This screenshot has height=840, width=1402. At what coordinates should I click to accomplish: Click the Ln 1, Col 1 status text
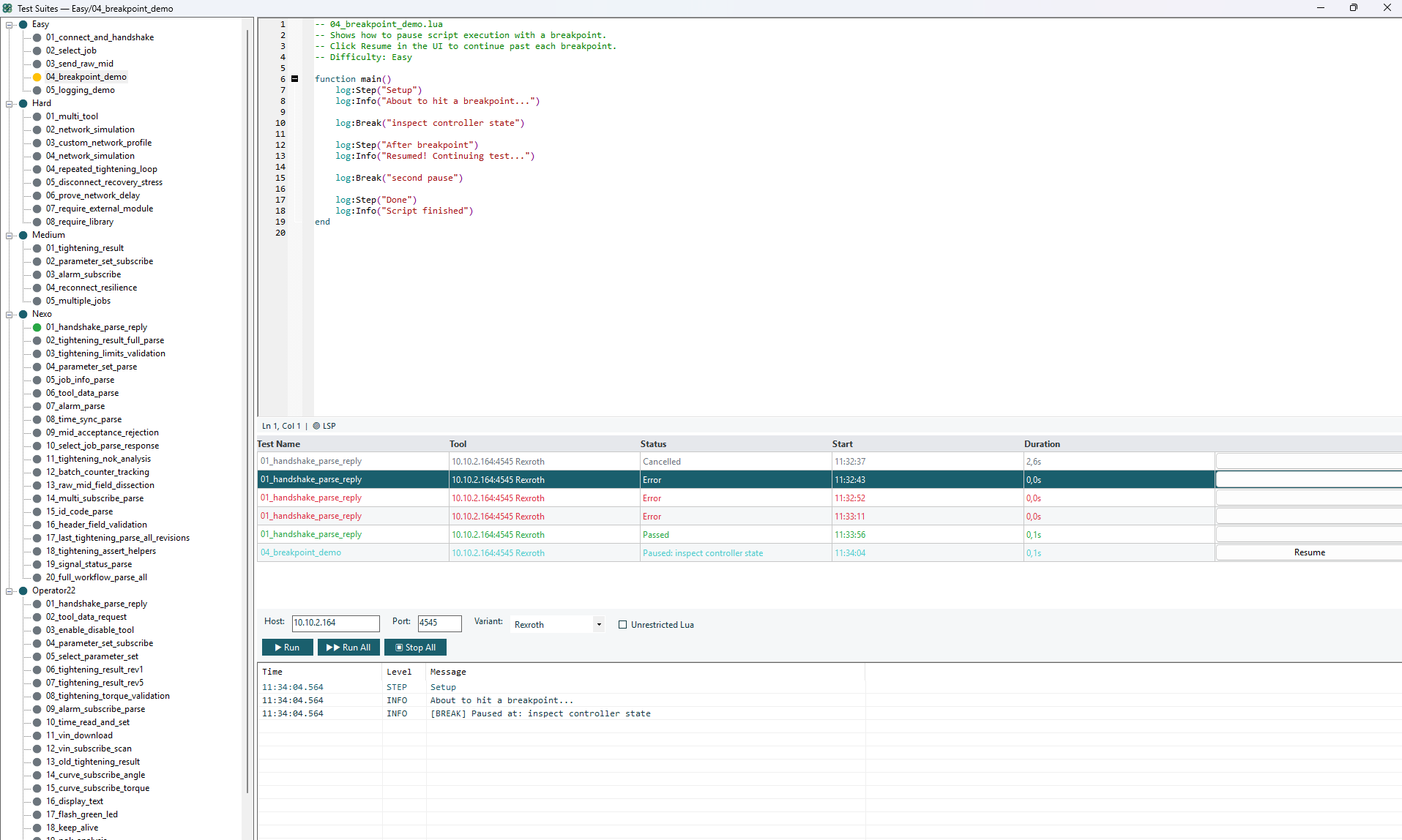pos(281,426)
